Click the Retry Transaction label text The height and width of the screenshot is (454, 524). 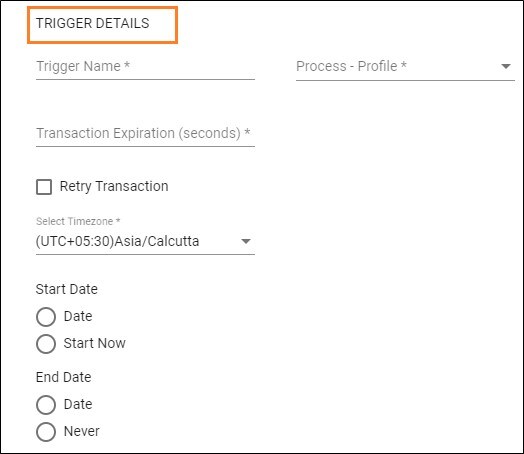click(x=114, y=186)
